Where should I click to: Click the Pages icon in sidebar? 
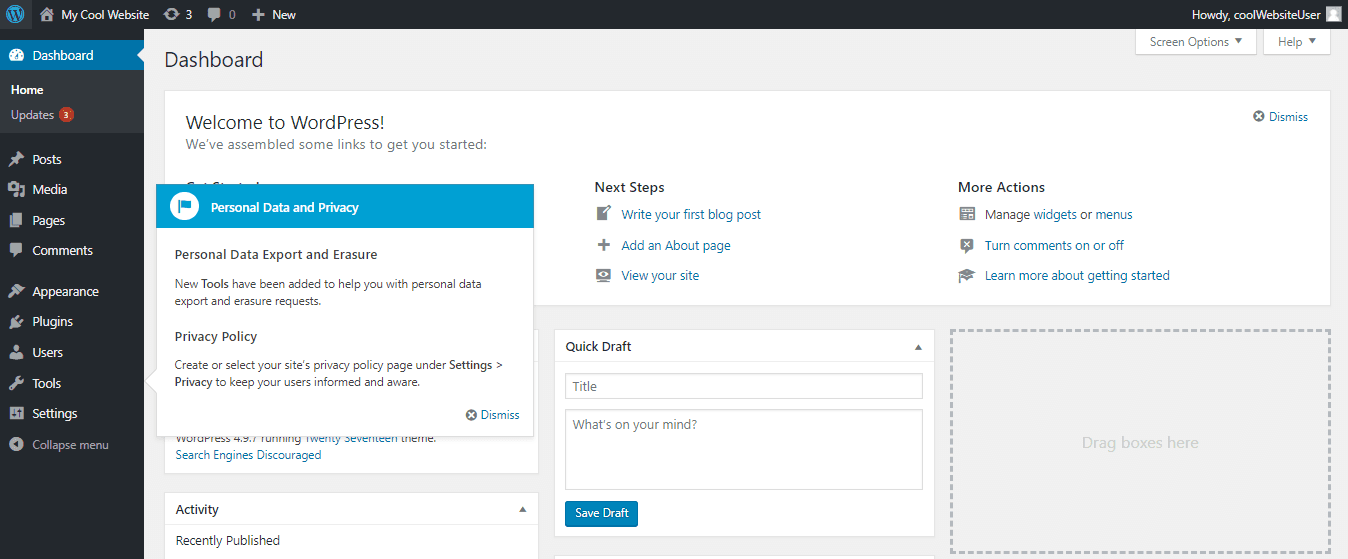point(16,220)
